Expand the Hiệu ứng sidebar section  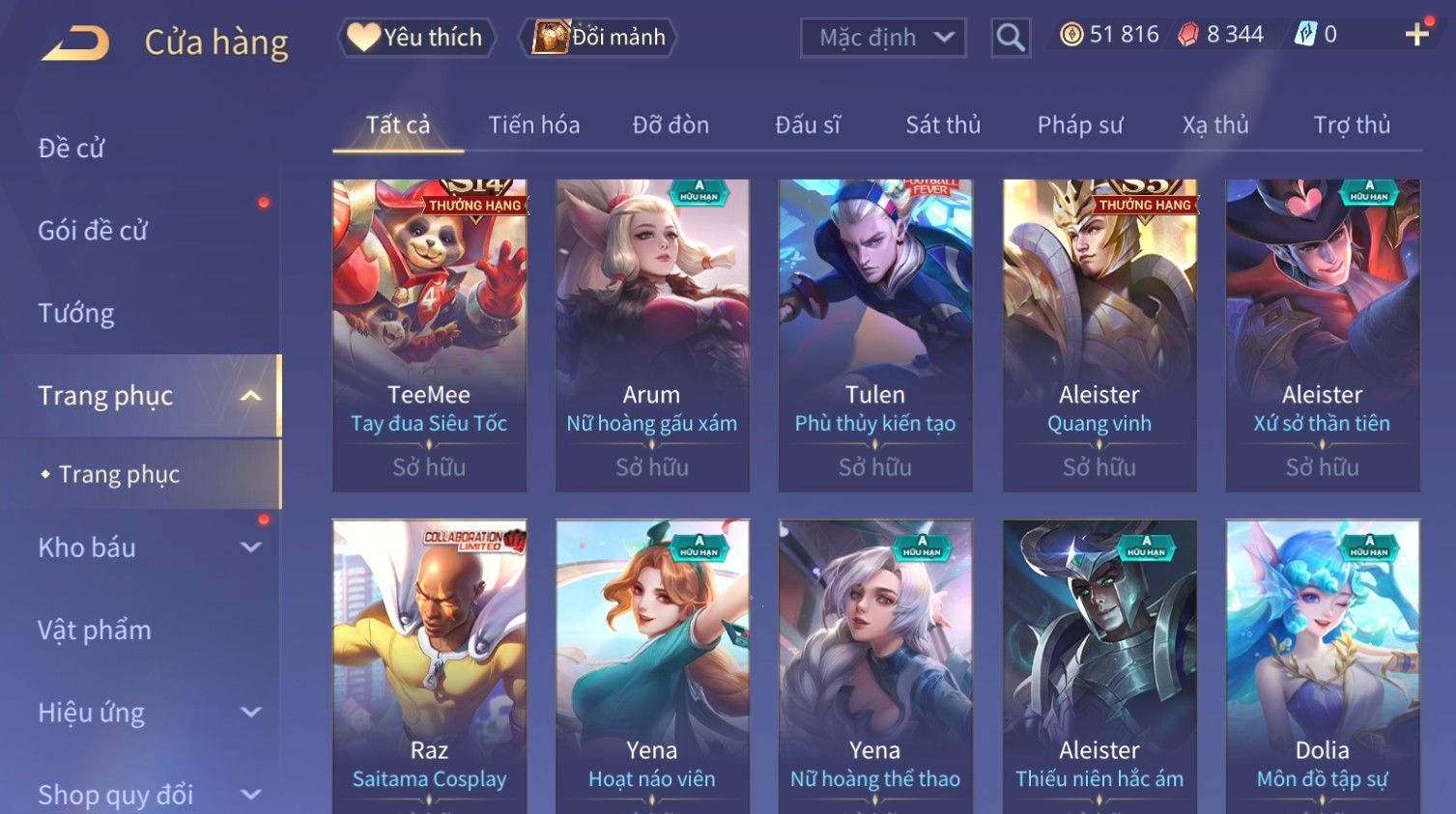[251, 713]
